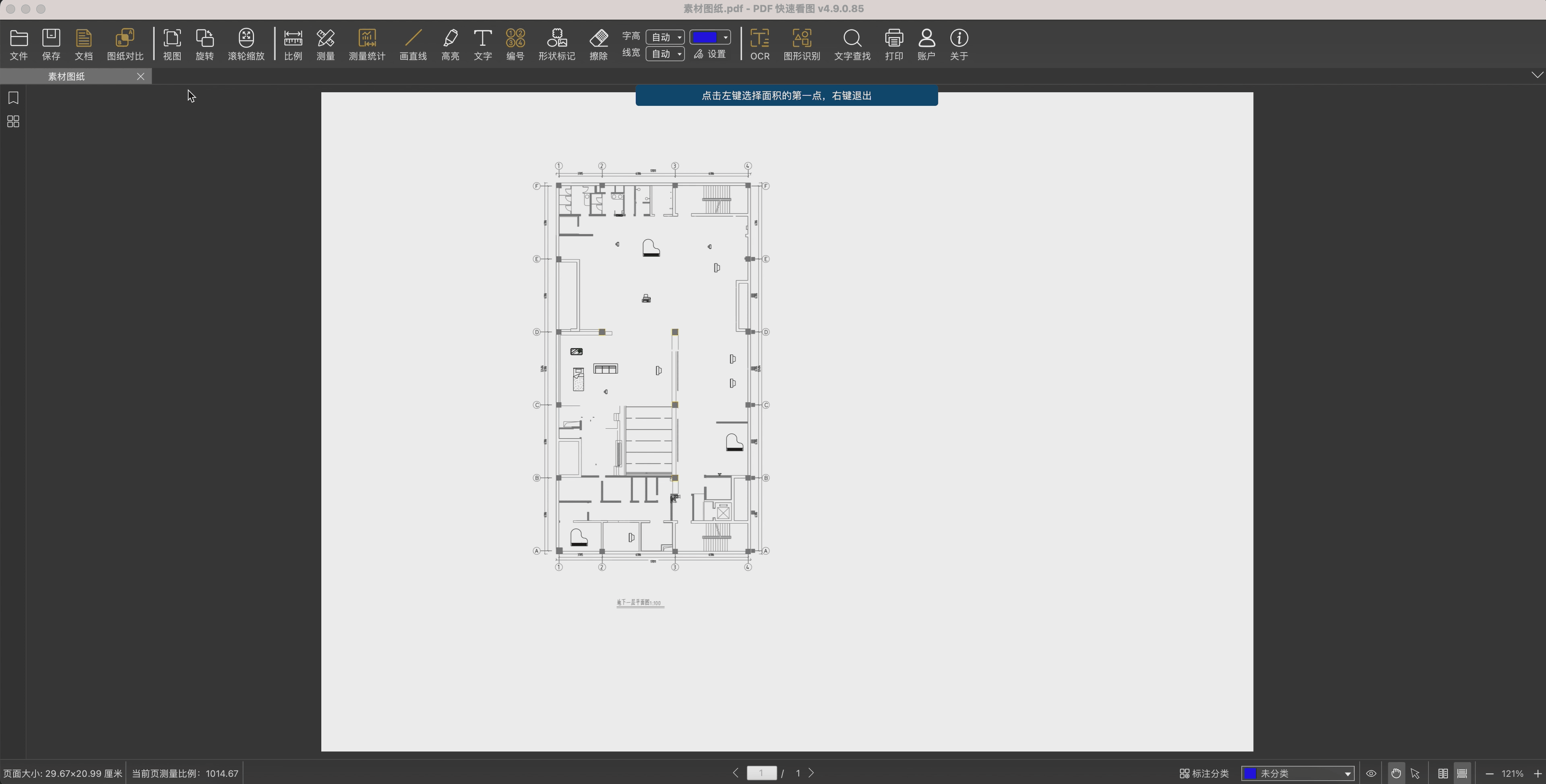Click the 设置 settings button
This screenshot has height=784, width=1546.
pos(710,54)
